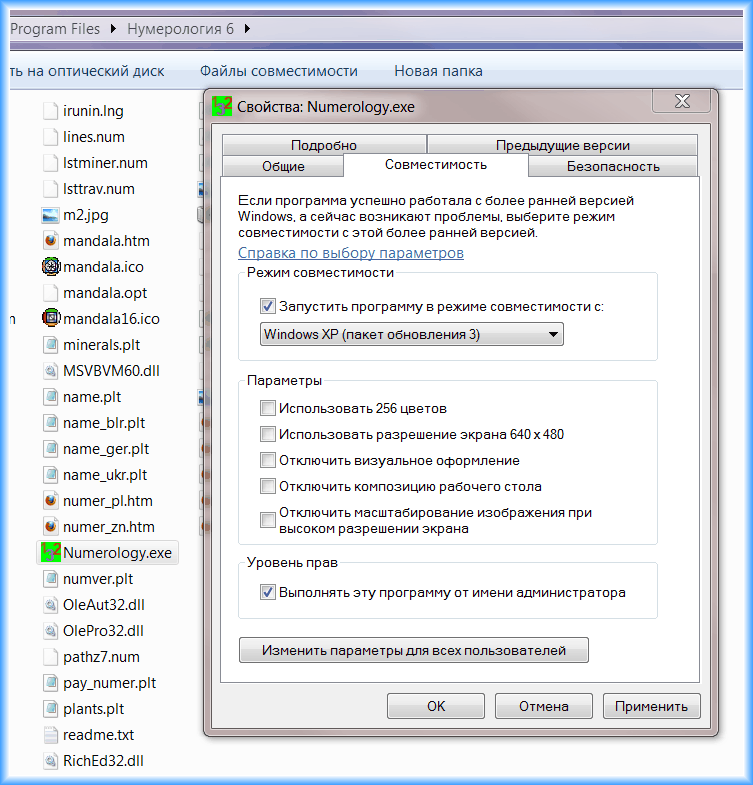This screenshot has height=785, width=753.
Task: Select the file name RichEd32.dll
Action: coord(103,761)
